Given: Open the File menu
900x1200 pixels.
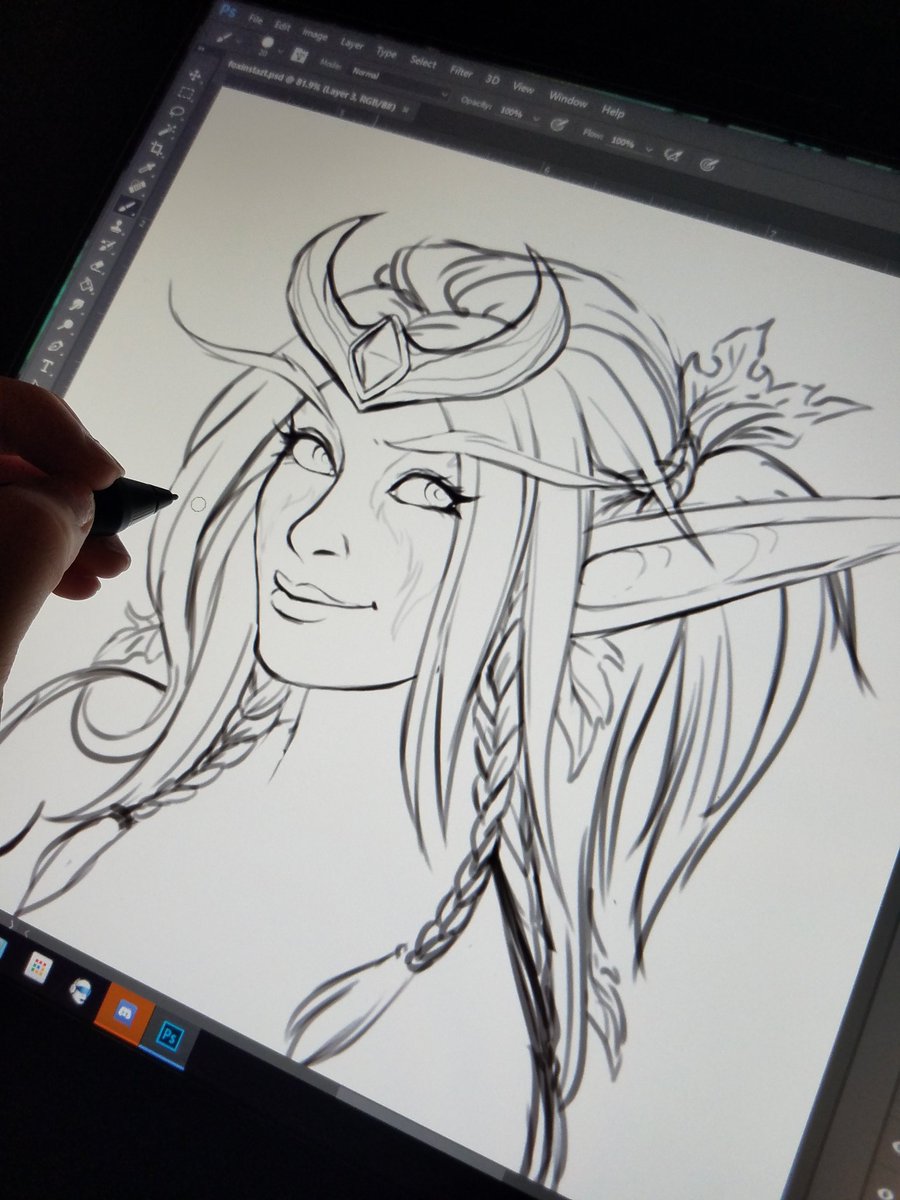Looking at the screenshot, I should pos(255,20).
